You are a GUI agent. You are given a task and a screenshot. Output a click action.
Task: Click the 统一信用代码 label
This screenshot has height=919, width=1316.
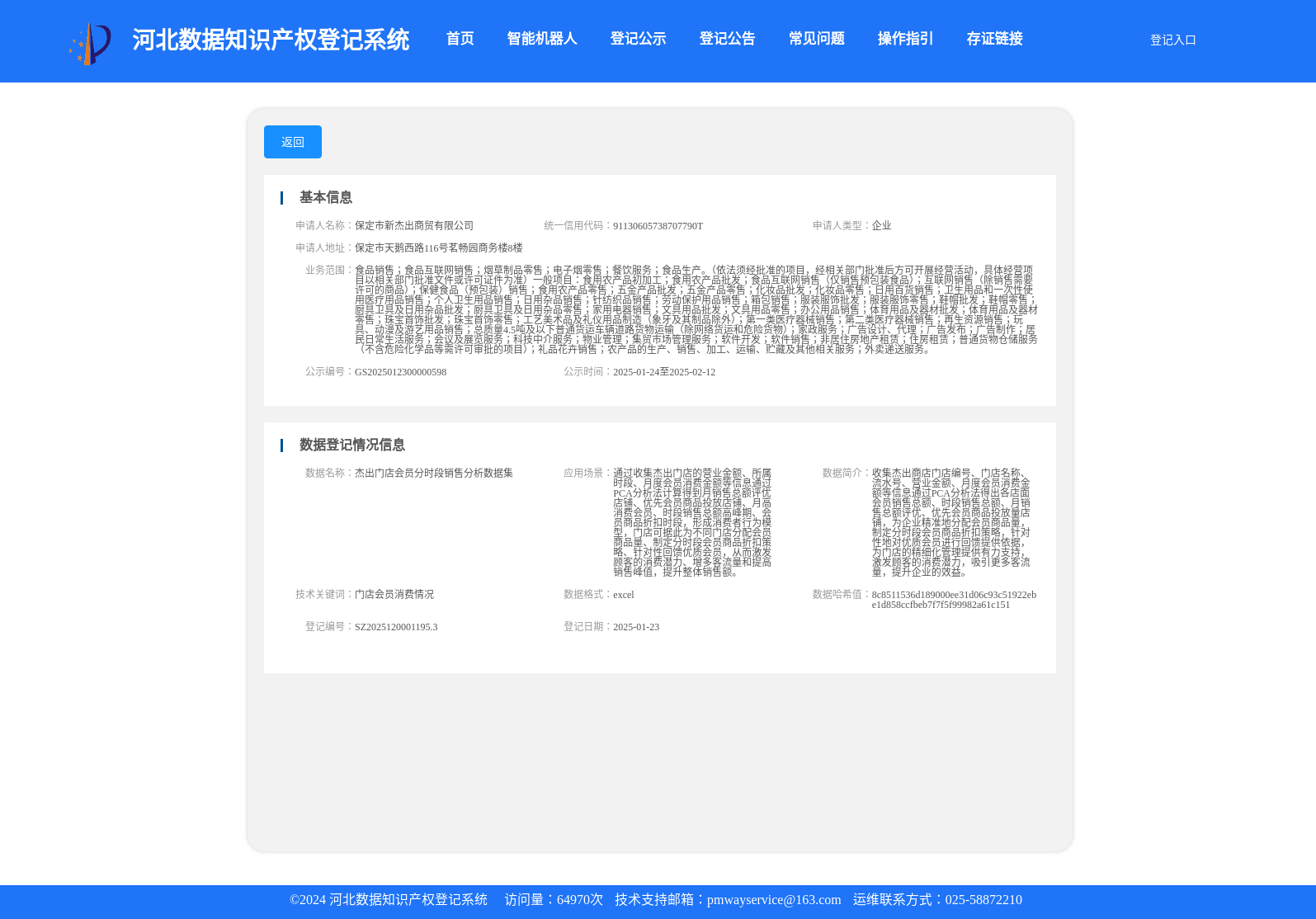pyautogui.click(x=578, y=225)
